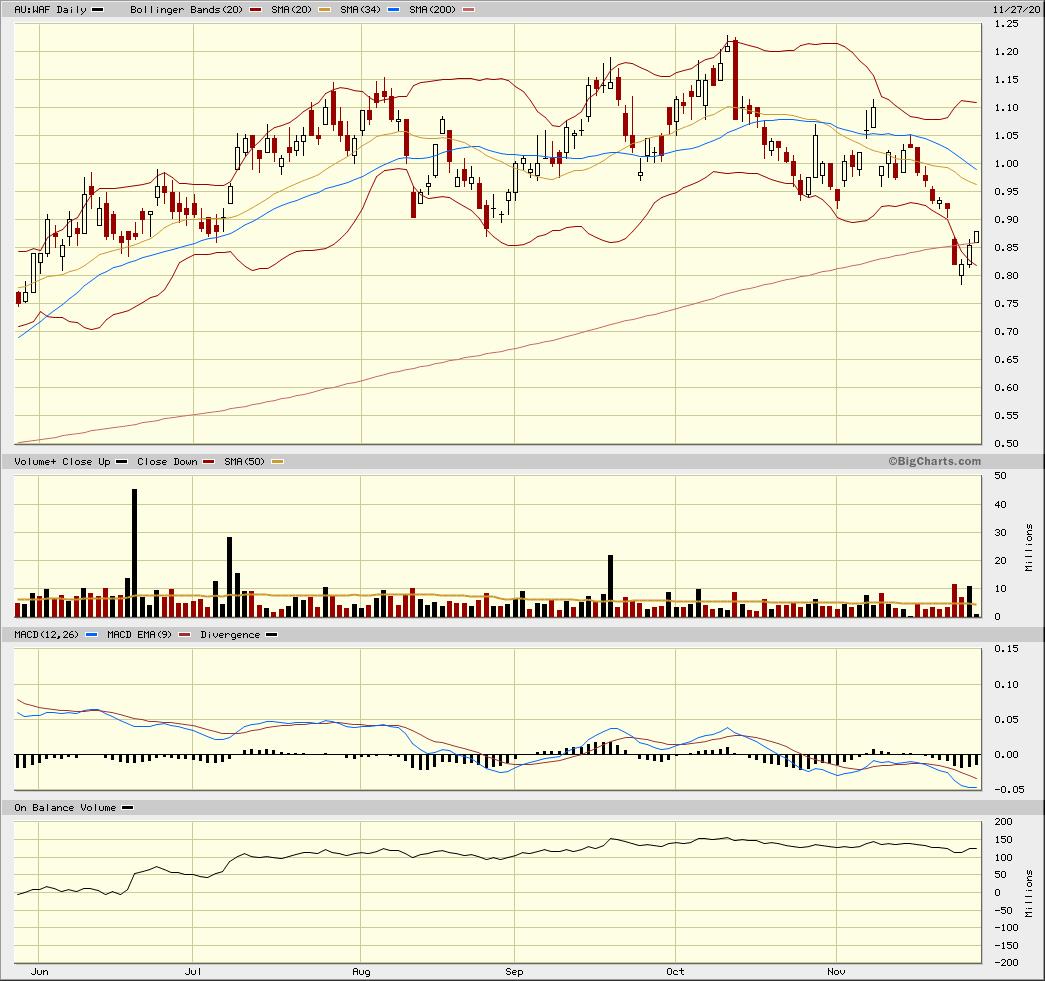Click the mid-September volume spike bar
Image resolution: width=1045 pixels, height=981 pixels.
(610, 586)
